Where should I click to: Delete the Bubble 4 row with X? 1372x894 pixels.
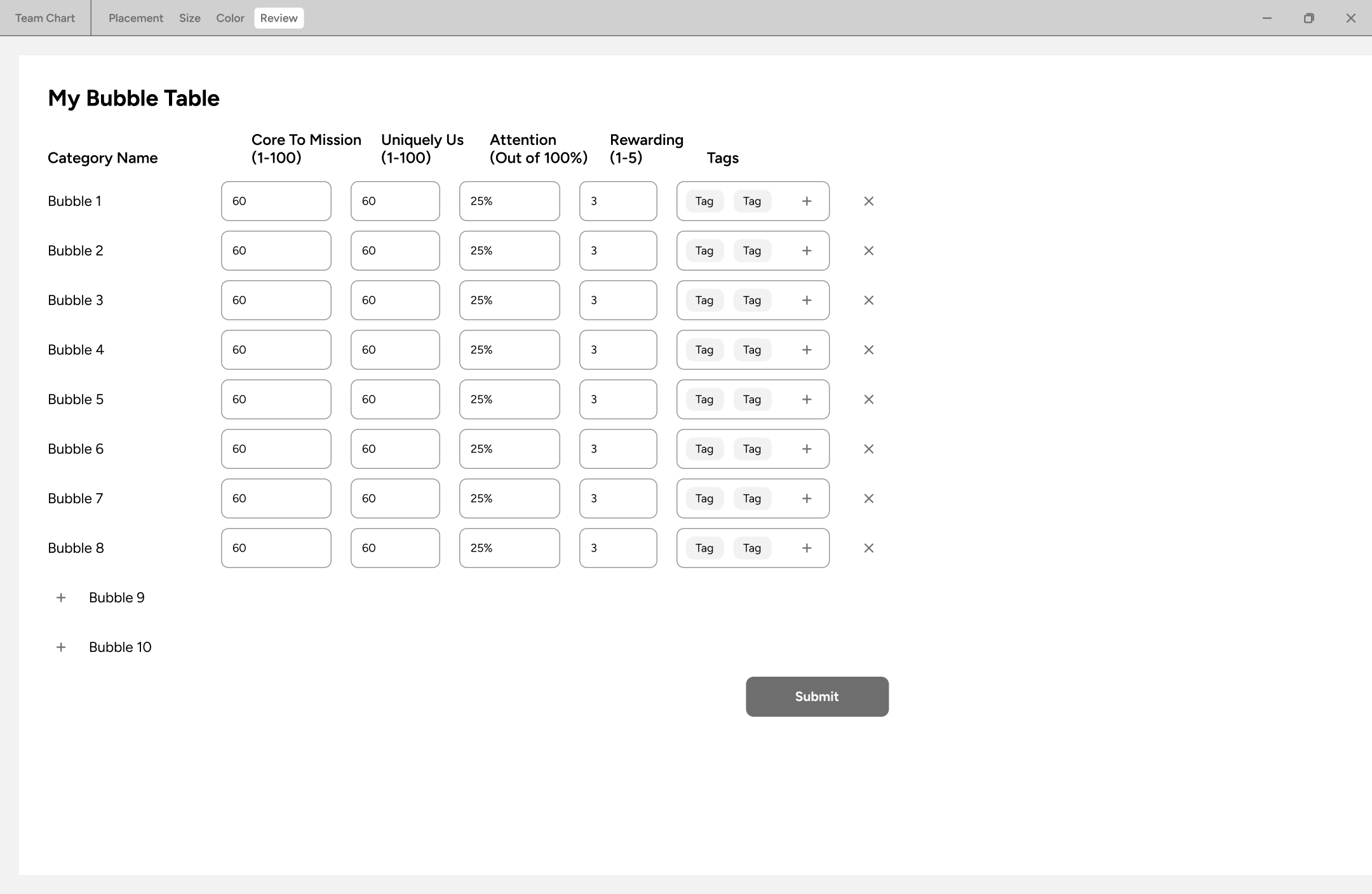(x=869, y=350)
